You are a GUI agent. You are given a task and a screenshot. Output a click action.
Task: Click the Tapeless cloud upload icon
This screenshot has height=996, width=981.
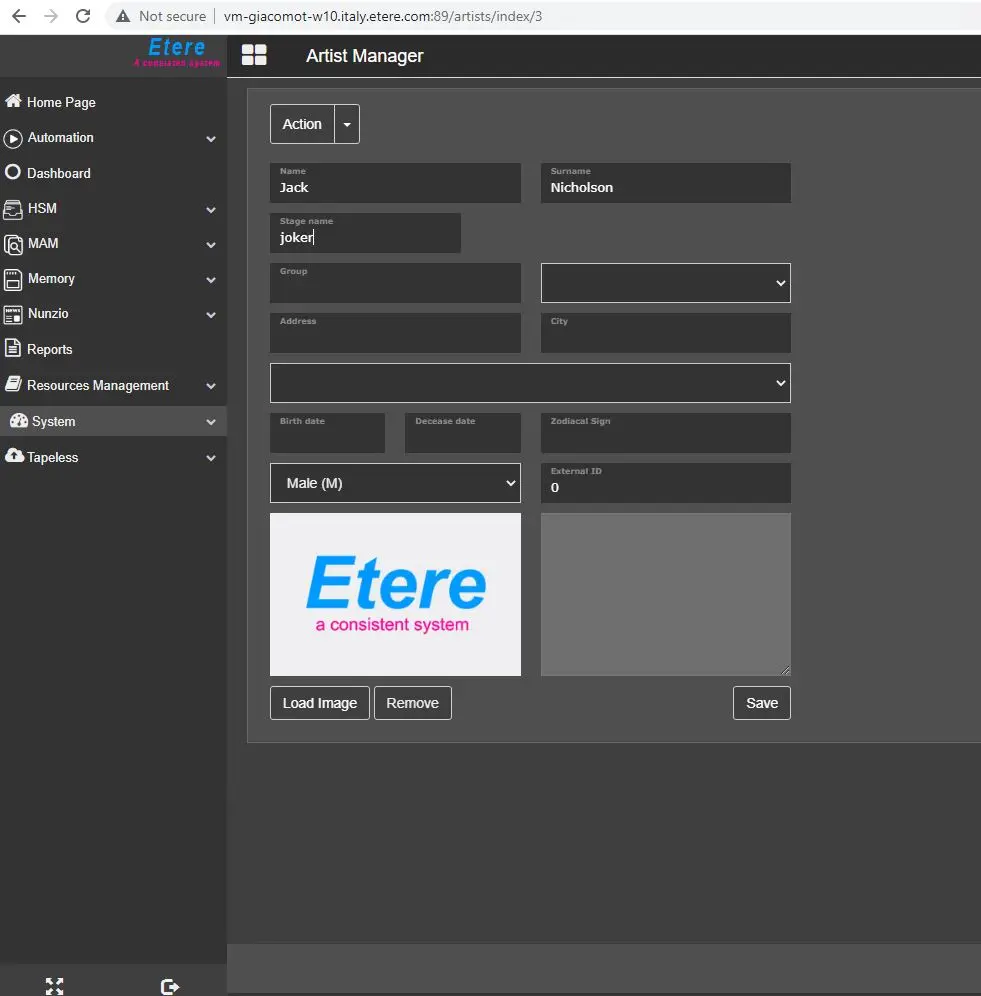(14, 457)
